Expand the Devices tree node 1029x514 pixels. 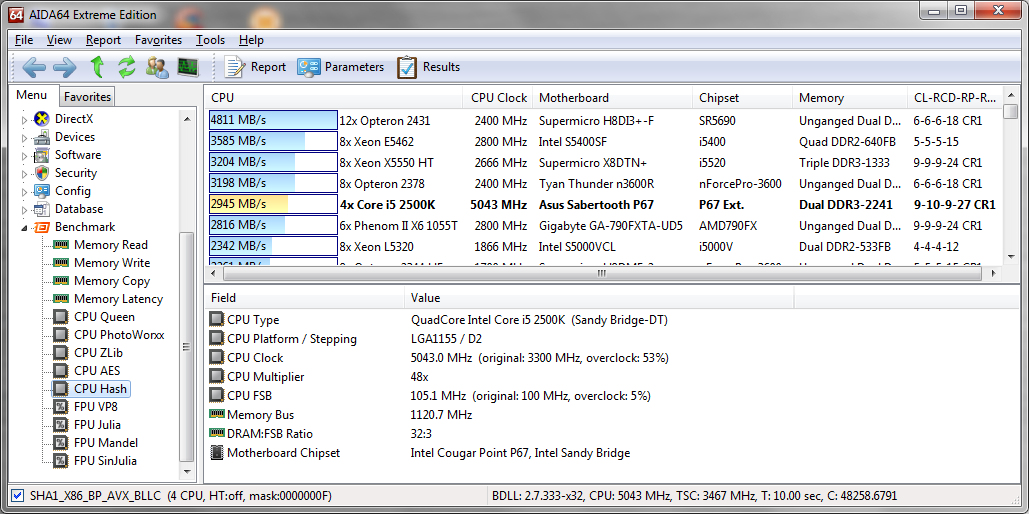pos(25,137)
